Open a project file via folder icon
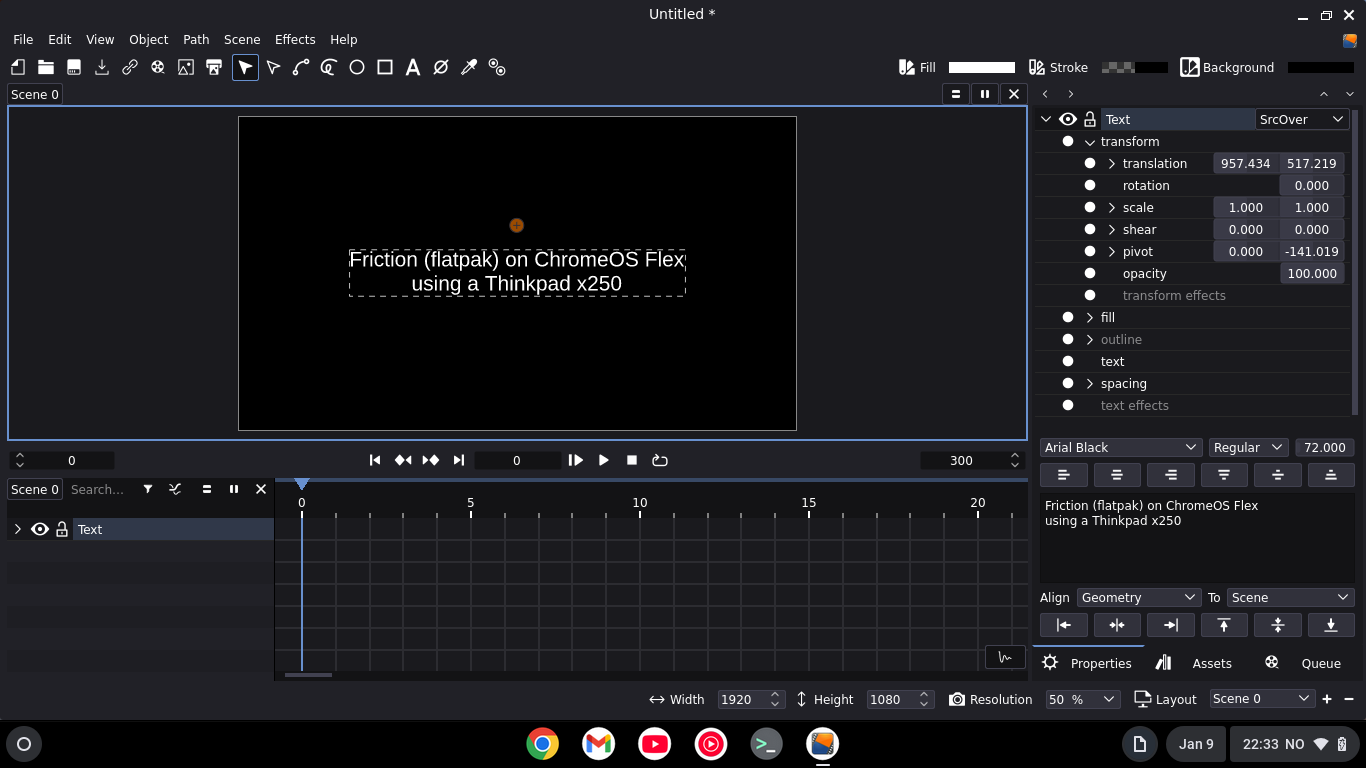 (46, 67)
